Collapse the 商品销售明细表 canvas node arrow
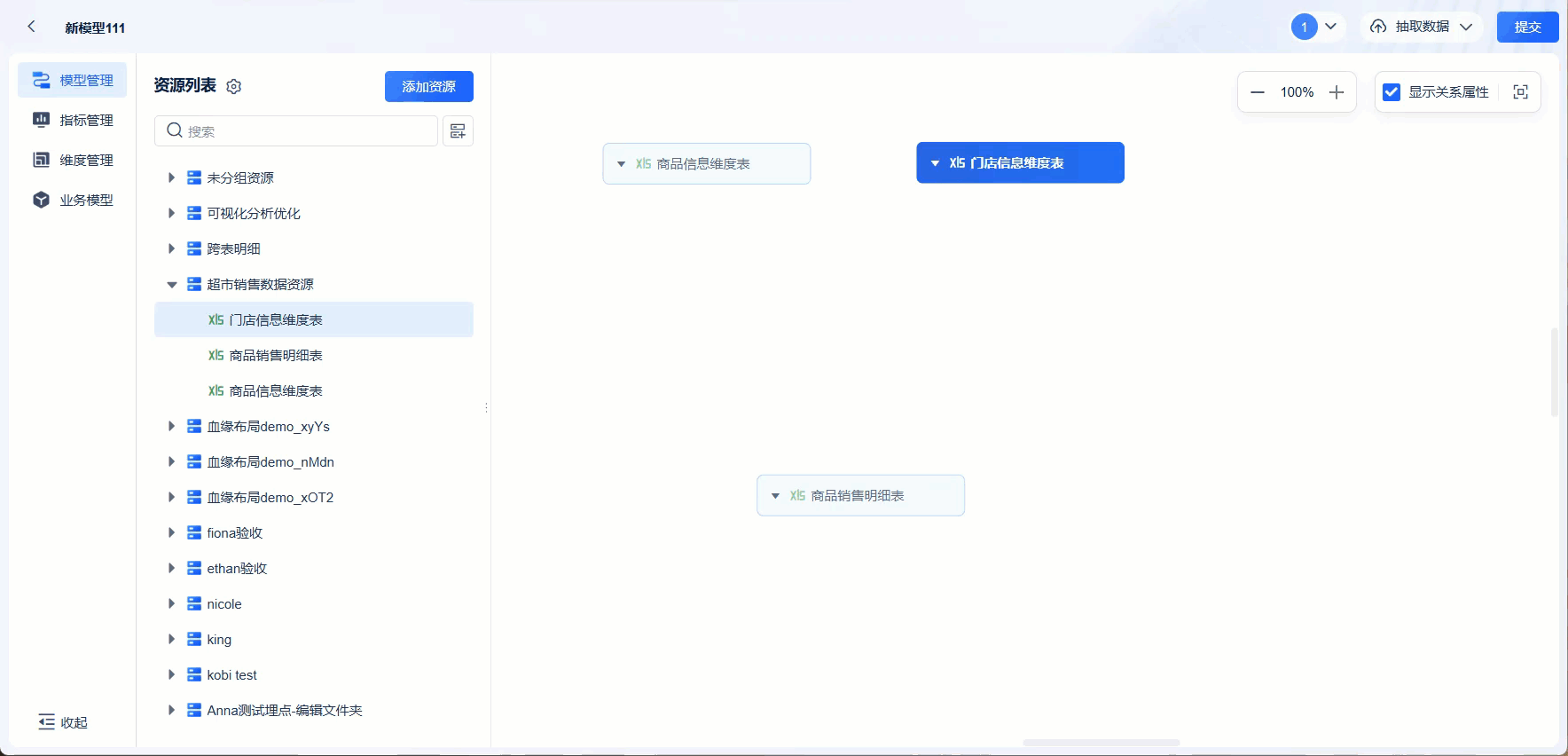The height and width of the screenshot is (756, 1568). (x=775, y=496)
